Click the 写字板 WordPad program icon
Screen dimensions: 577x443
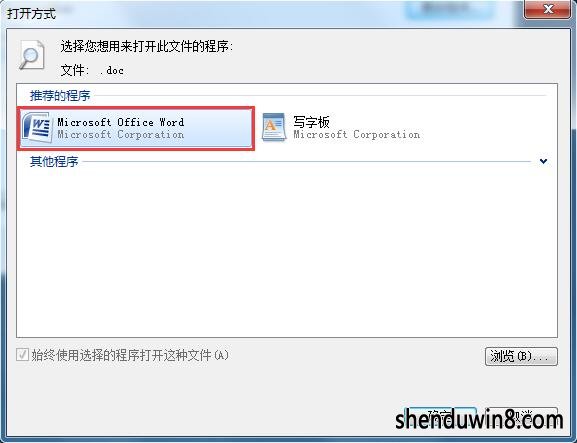(x=273, y=127)
